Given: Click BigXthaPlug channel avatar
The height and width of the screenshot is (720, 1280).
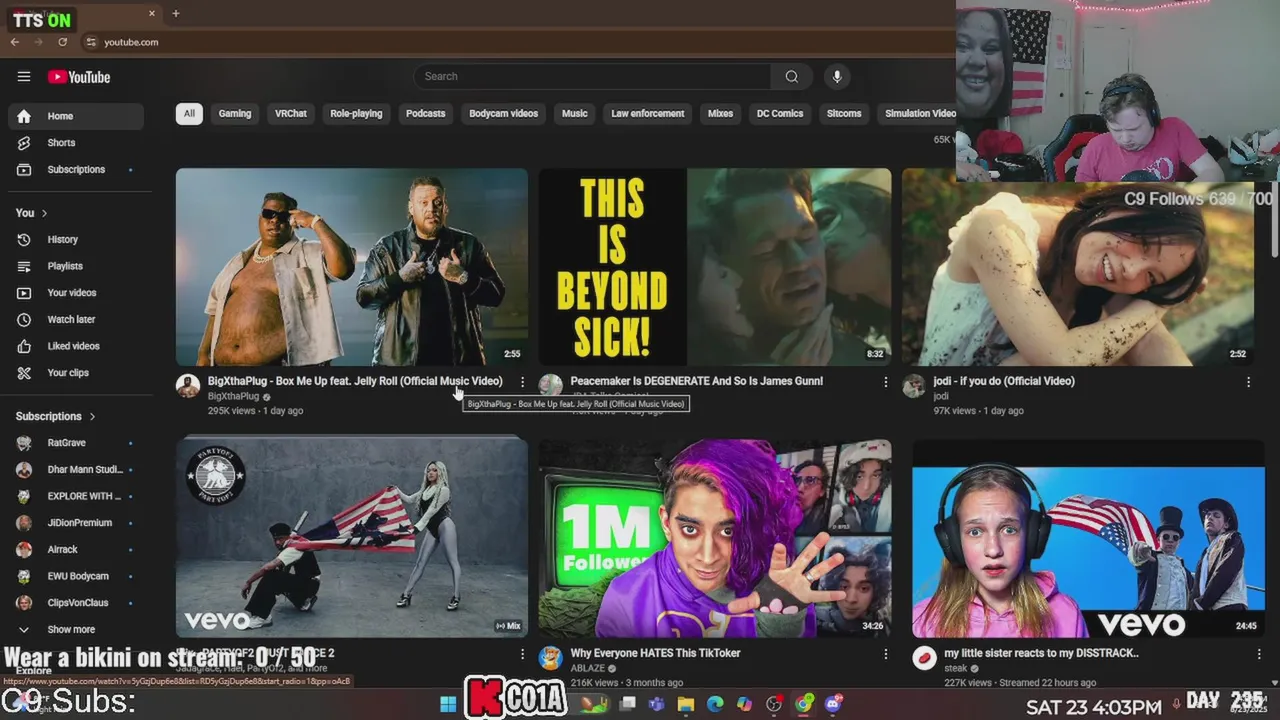Looking at the screenshot, I should pos(188,386).
